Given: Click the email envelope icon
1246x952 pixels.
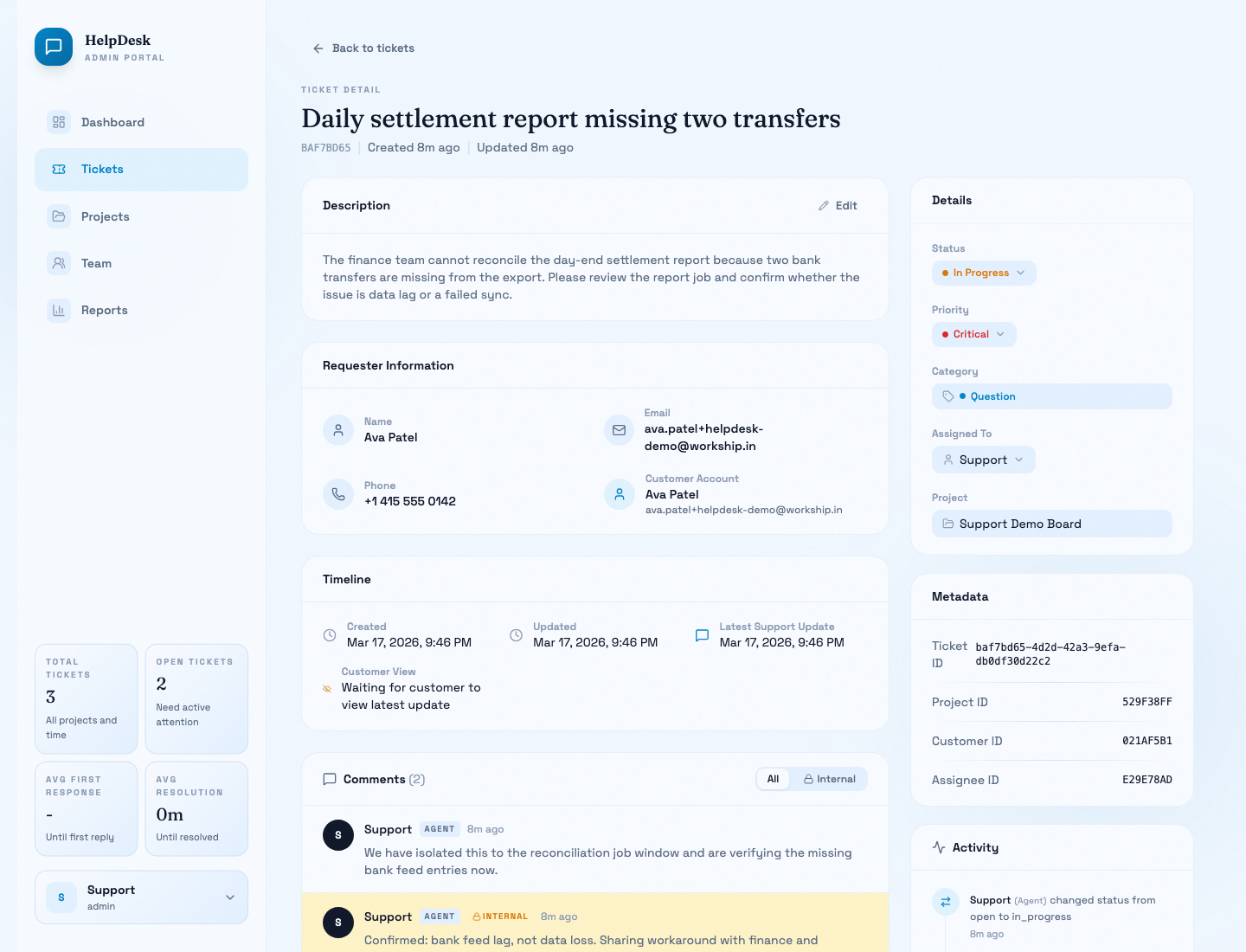Looking at the screenshot, I should [x=619, y=429].
